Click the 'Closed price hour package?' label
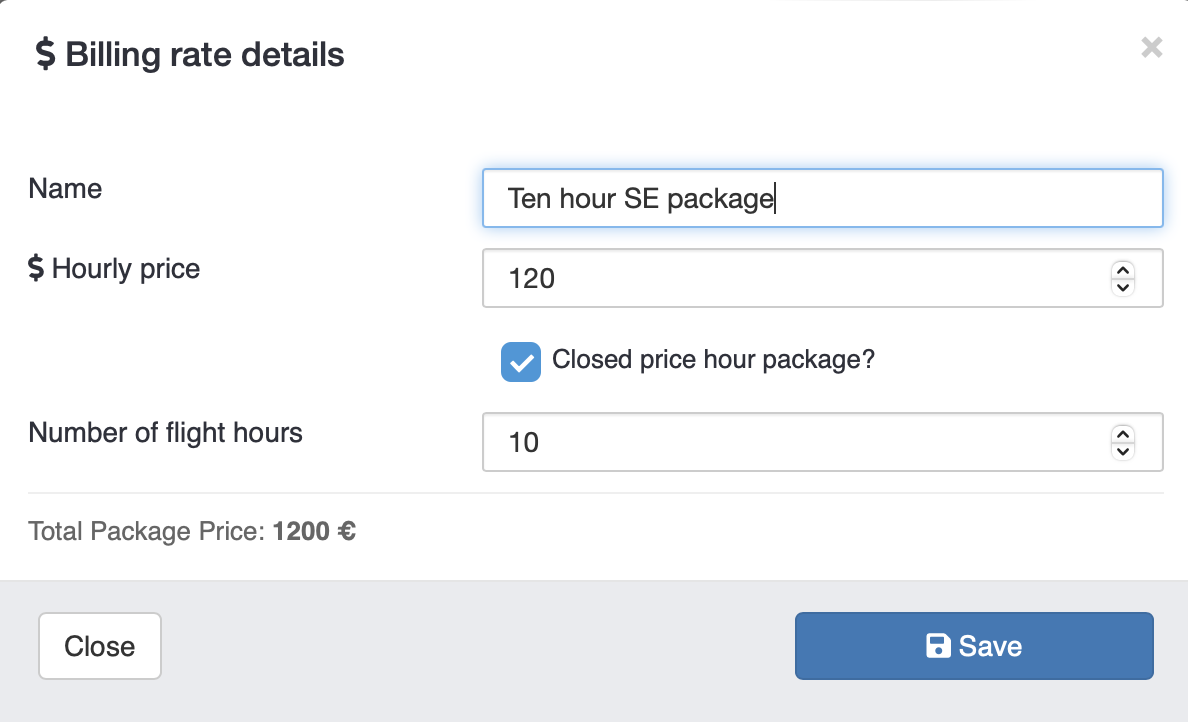This screenshot has width=1188, height=722. pyautogui.click(x=713, y=360)
